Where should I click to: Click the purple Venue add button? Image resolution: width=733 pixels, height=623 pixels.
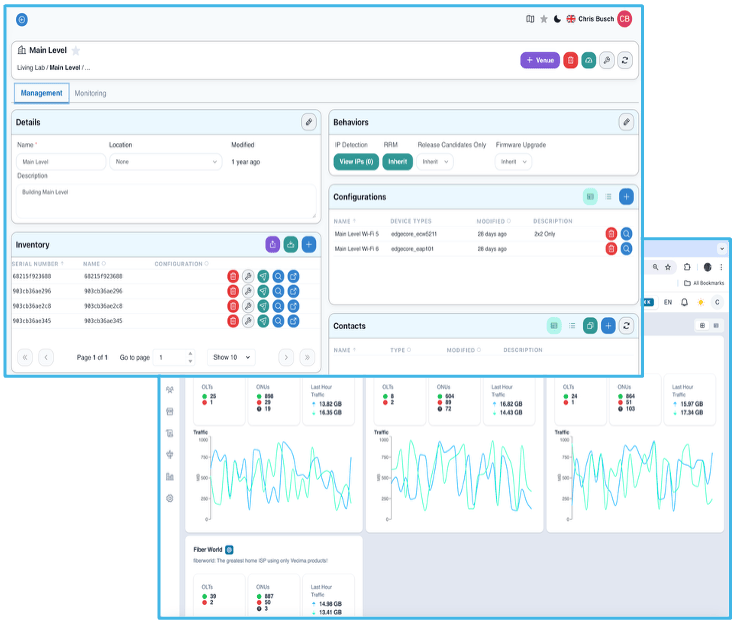(540, 60)
